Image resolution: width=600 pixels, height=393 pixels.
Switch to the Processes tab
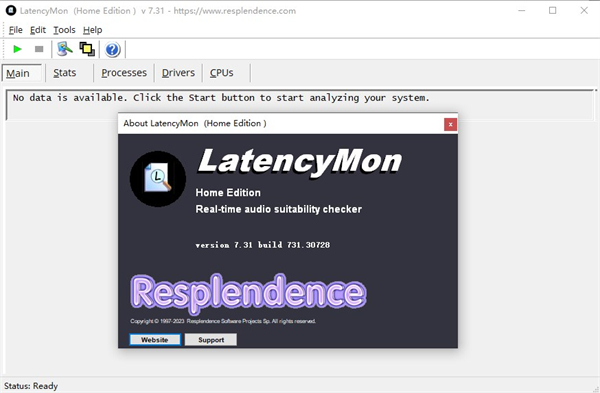[x=124, y=73]
